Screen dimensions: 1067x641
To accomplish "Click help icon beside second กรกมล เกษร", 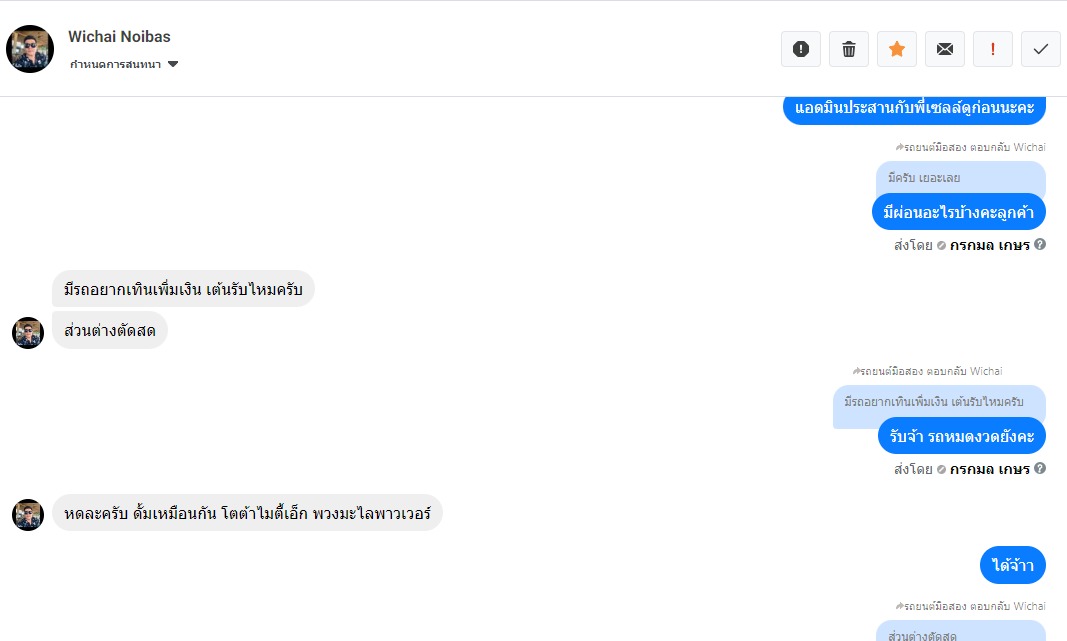I will 1040,468.
